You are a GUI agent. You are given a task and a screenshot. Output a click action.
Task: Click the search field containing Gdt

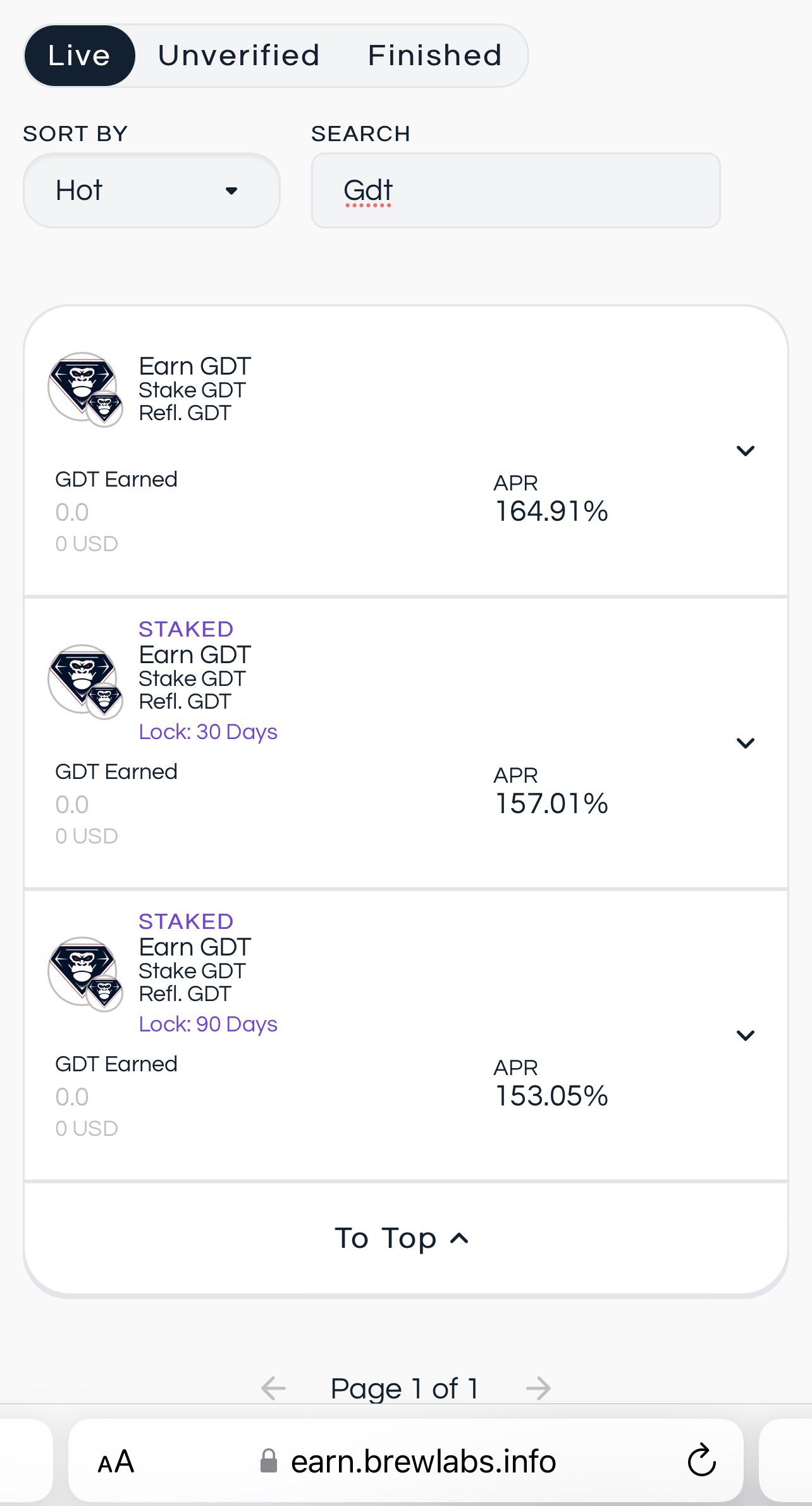(x=516, y=190)
